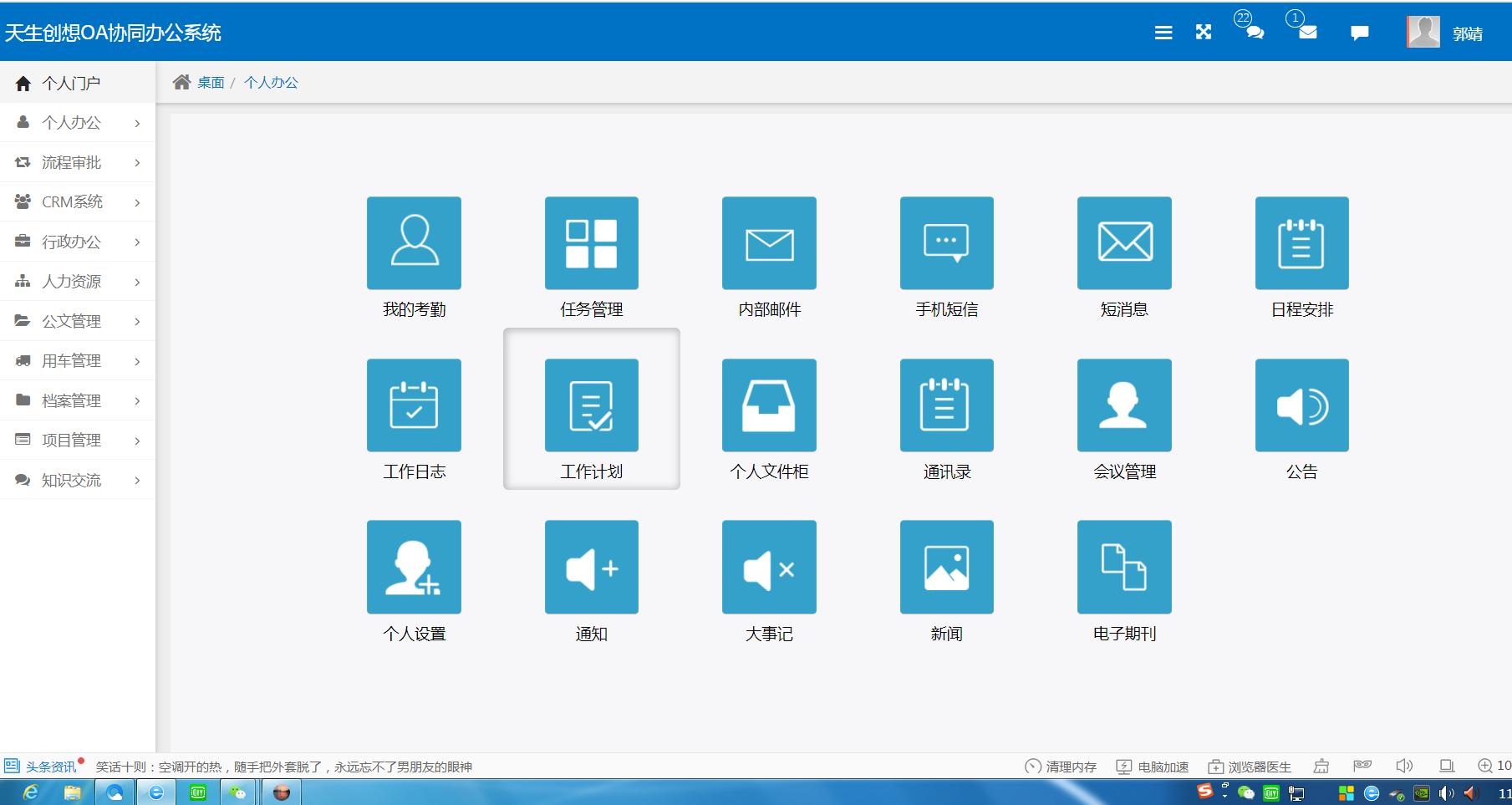Open 知识交流 in the sidebar

[77, 480]
